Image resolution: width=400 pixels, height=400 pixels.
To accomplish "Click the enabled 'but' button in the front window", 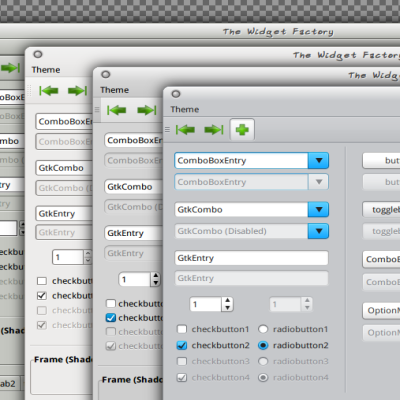I will tap(381, 161).
